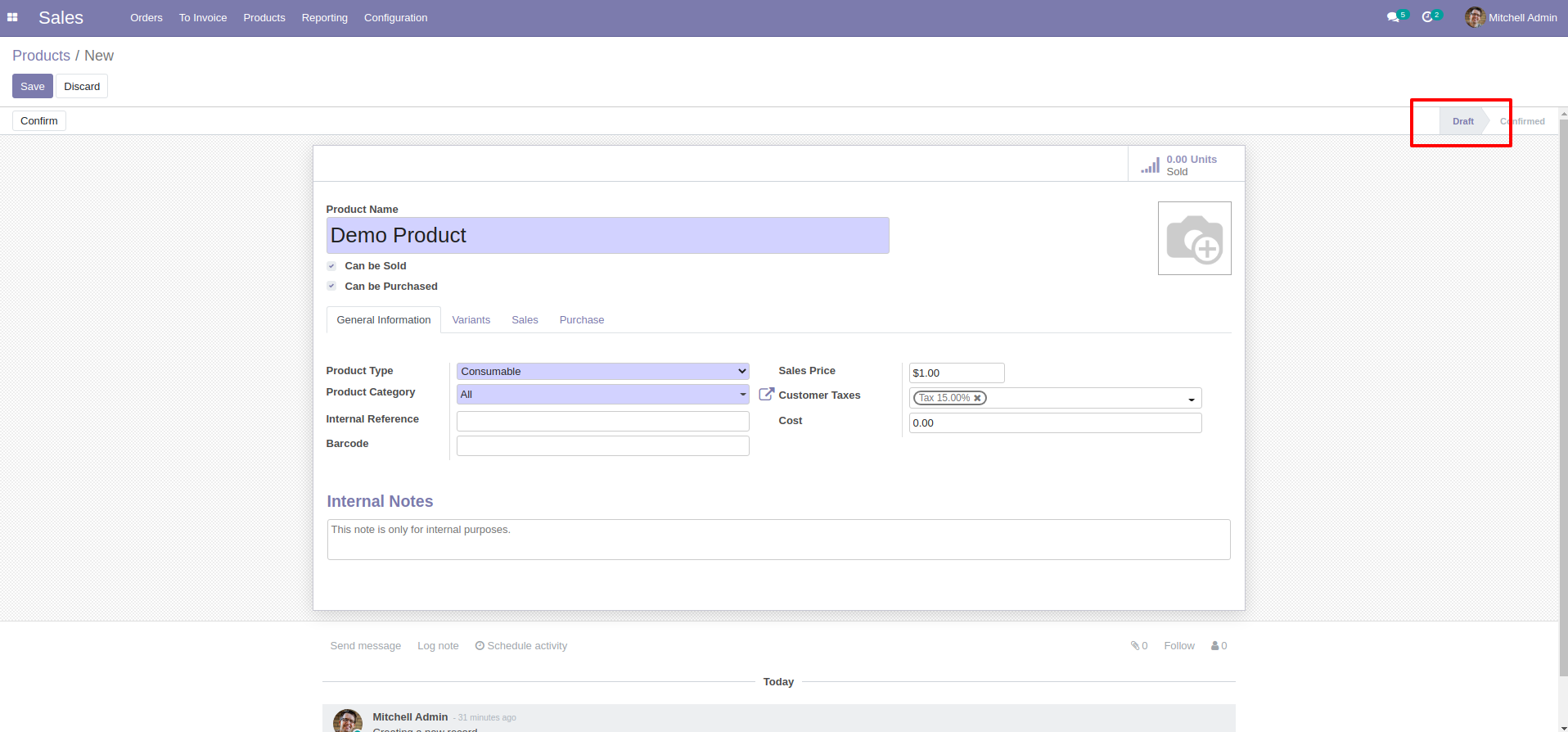Open the conversations chat icon

[1393, 17]
